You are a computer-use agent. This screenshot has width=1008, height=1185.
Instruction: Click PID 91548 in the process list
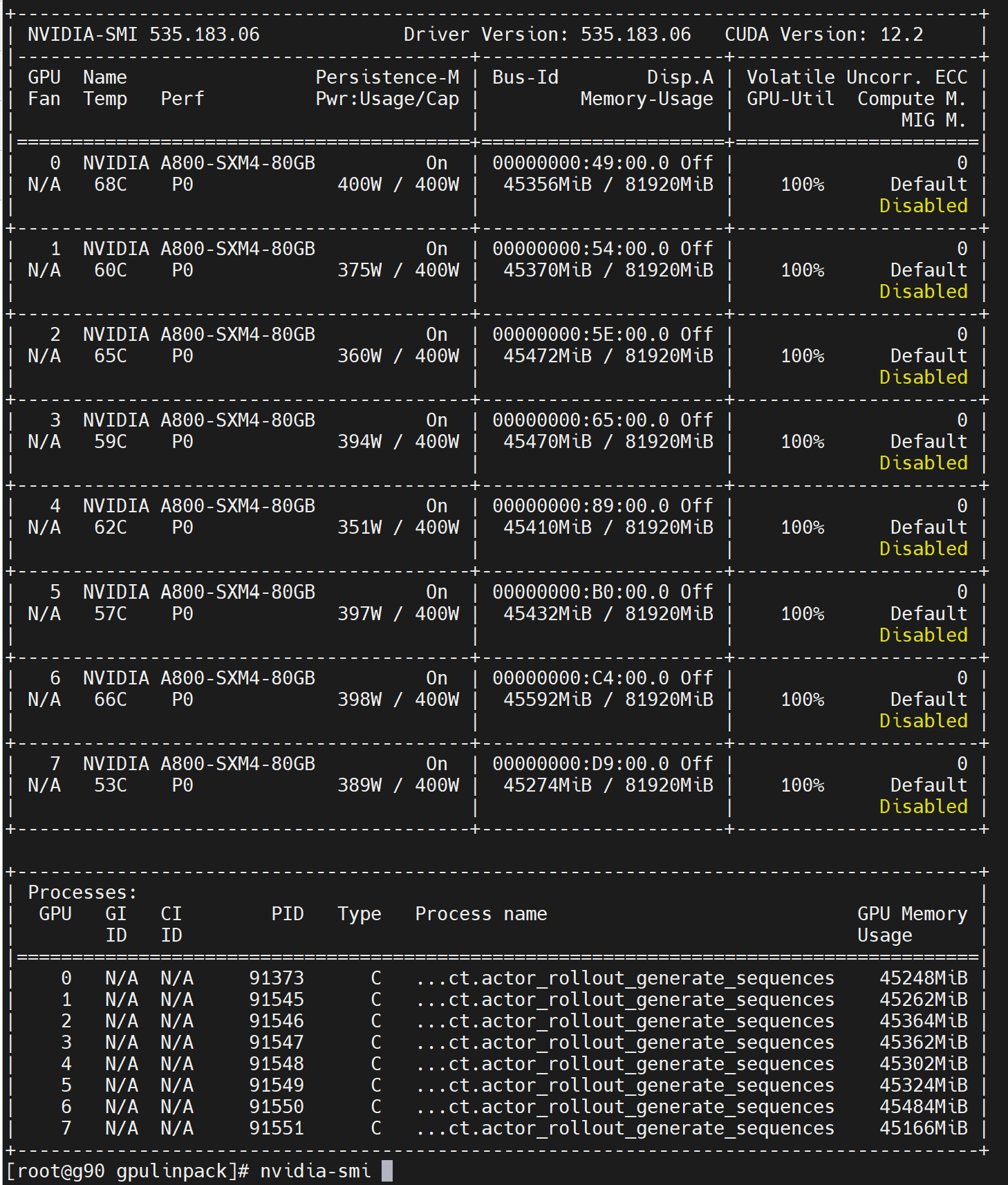pyautogui.click(x=277, y=1064)
